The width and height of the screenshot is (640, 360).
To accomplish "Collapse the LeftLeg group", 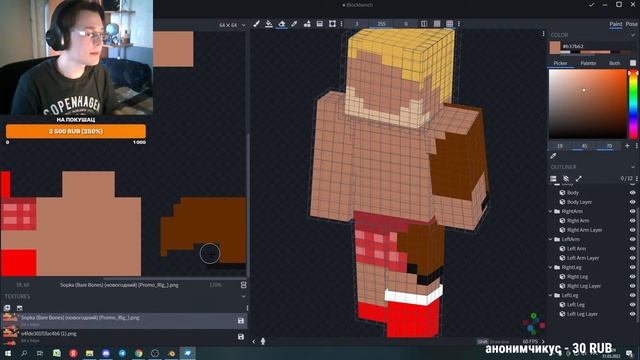I will point(551,295).
